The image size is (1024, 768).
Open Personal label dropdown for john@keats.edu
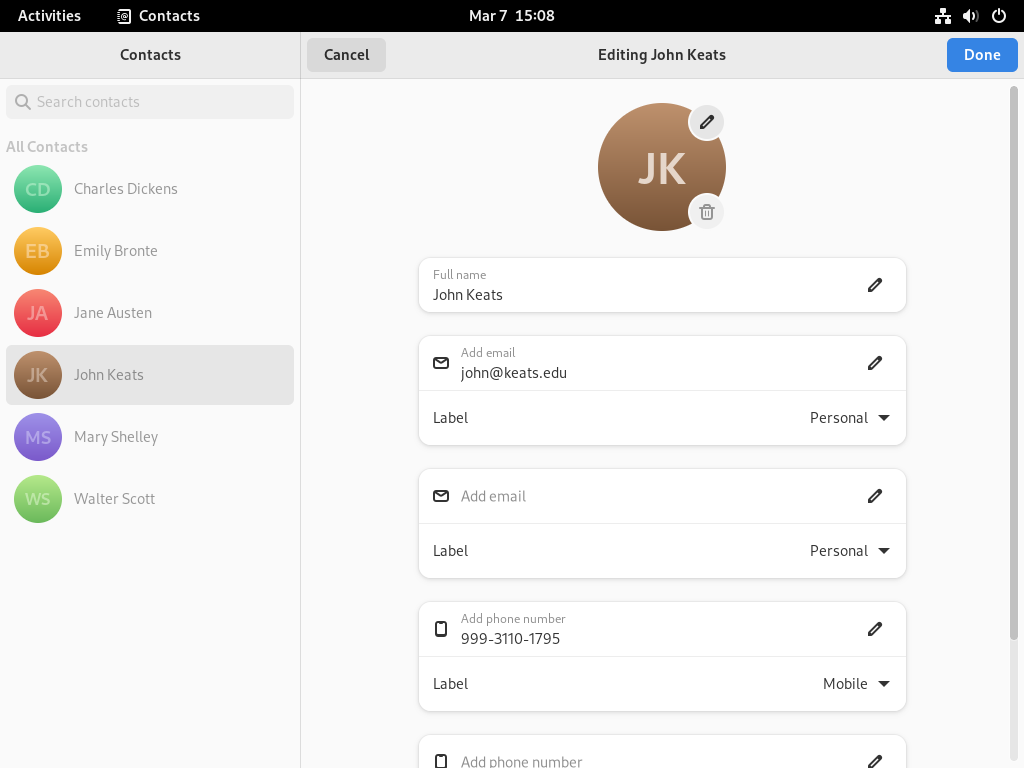point(850,418)
